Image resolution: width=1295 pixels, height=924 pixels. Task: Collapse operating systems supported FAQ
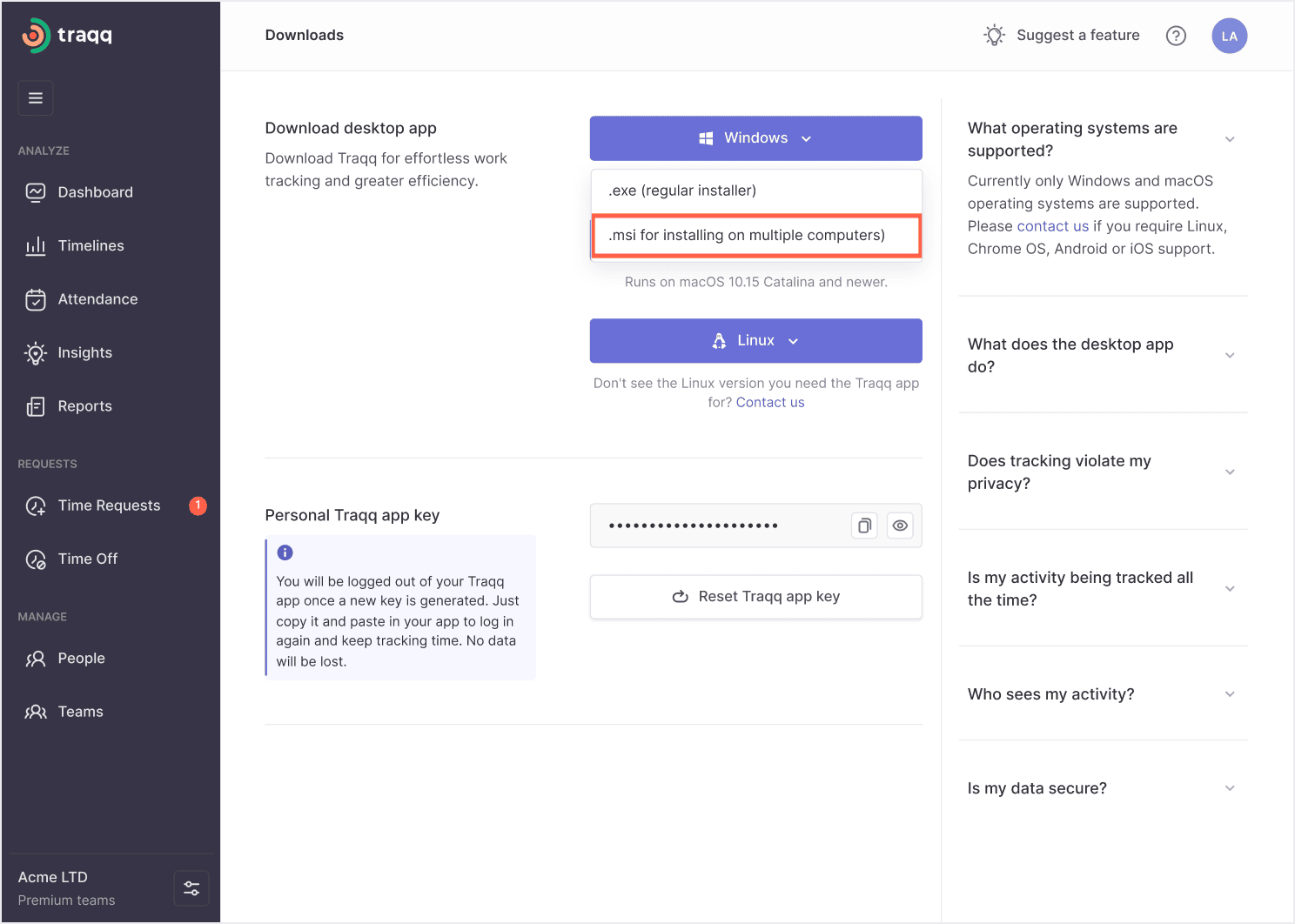pyautogui.click(x=1230, y=139)
